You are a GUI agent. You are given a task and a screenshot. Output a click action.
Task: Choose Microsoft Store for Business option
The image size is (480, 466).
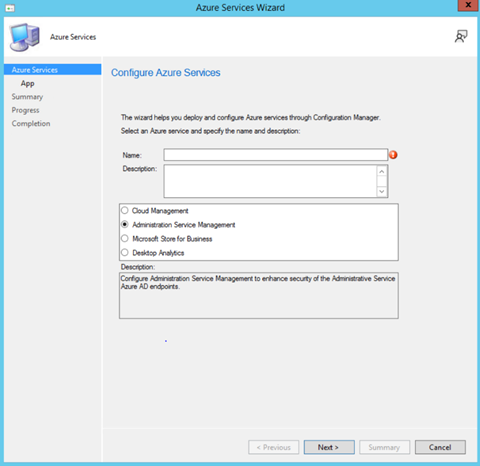click(x=125, y=238)
